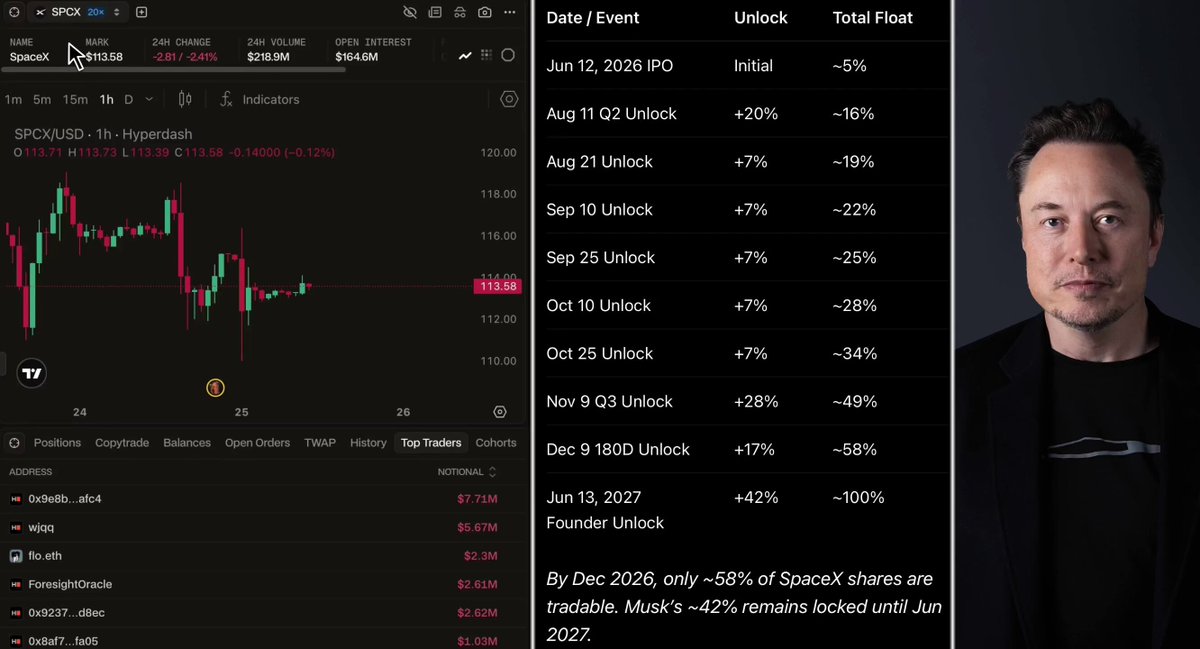Switch to the Balances tab
Image resolution: width=1200 pixels, height=649 pixels.
pos(187,443)
